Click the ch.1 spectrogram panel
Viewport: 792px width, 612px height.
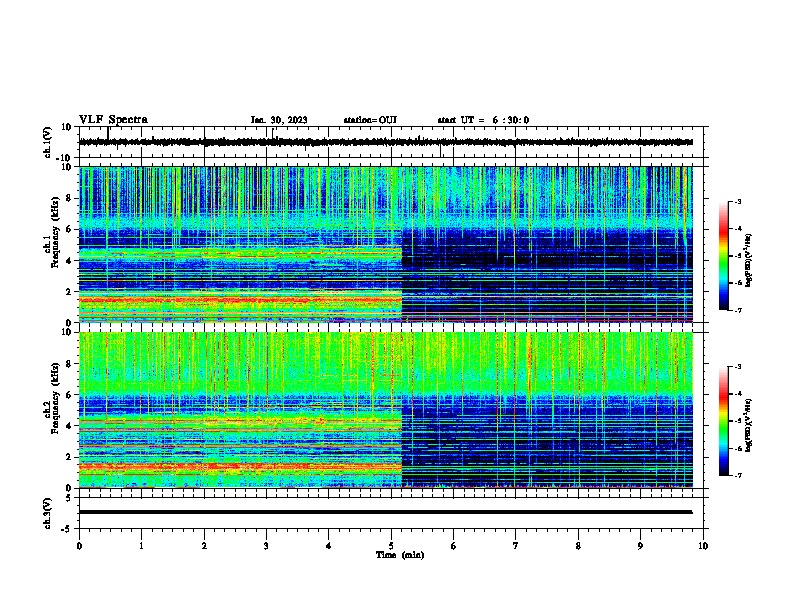(x=386, y=244)
